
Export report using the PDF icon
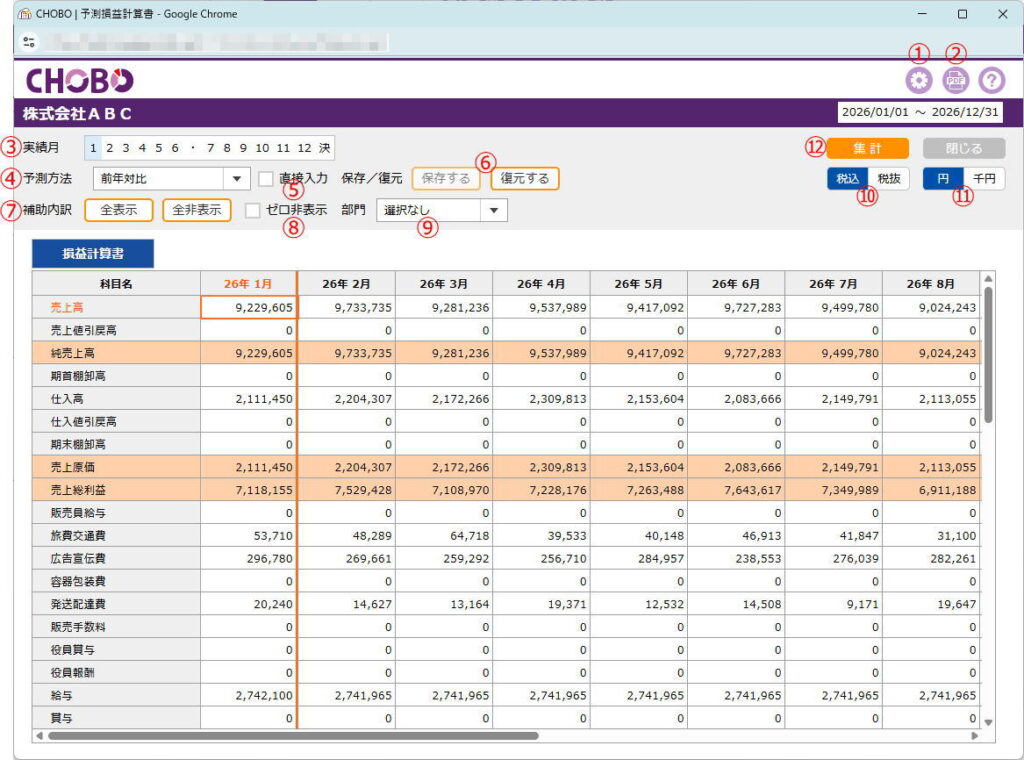point(955,81)
